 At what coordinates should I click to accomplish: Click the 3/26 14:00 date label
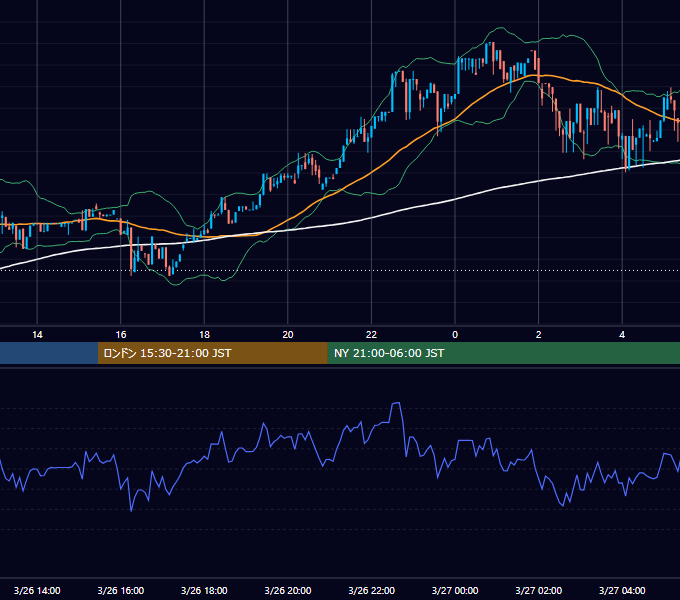pyautogui.click(x=37, y=590)
